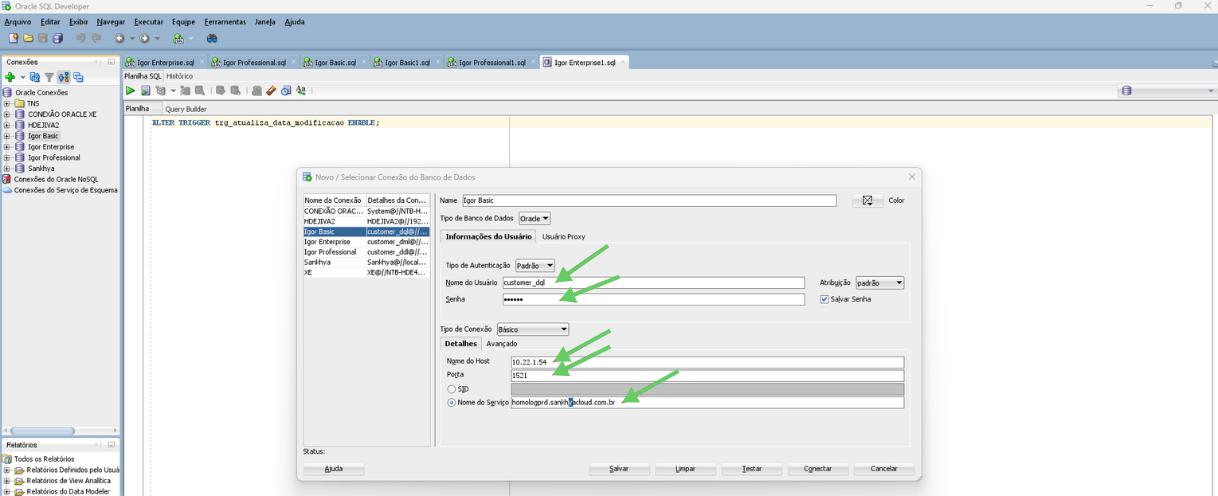Click the Forward navigation round arrow

145,38
